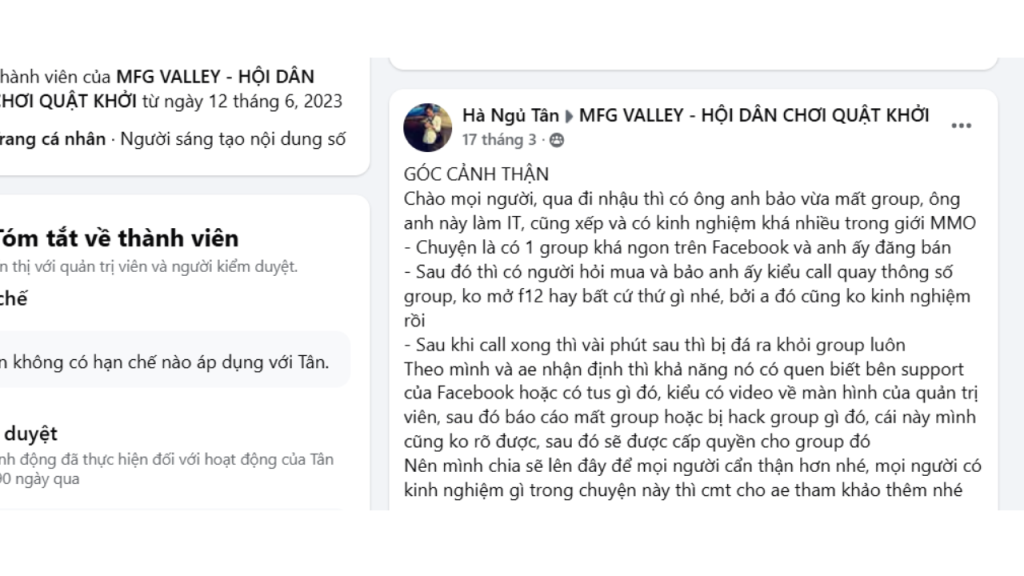Screen dimensions: 1024x576
Task: Click the Tóm tắt về thành viên heading
Action: tap(118, 238)
